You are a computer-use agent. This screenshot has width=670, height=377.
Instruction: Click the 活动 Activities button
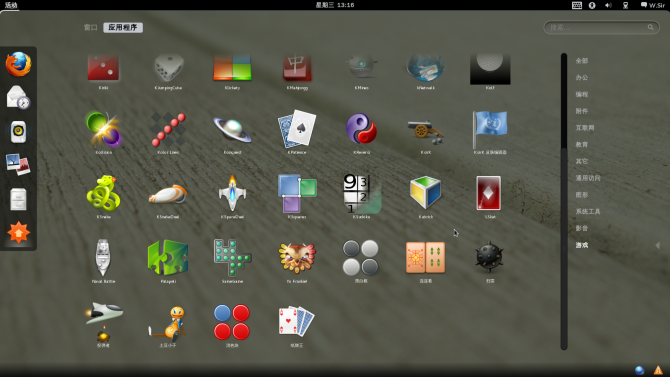click(11, 5)
